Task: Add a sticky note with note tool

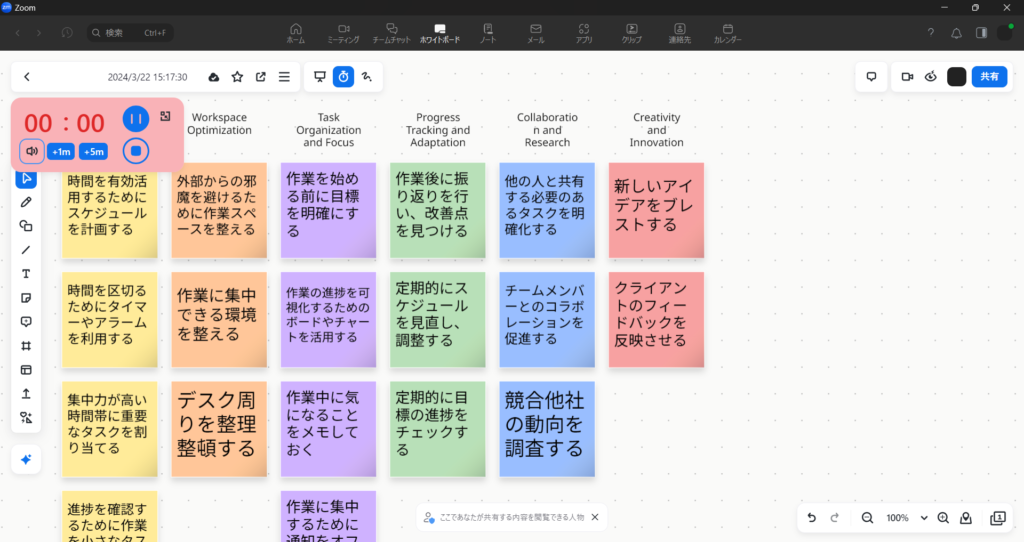Action: click(26, 298)
